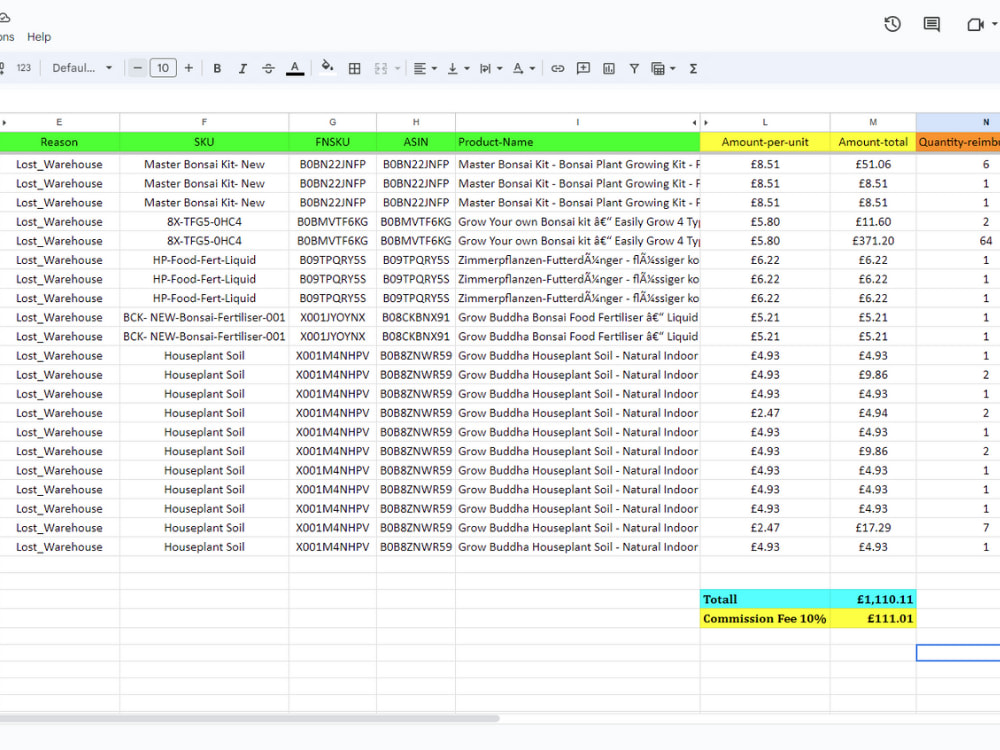Toggle italic formatting
Image resolution: width=1000 pixels, height=750 pixels.
(x=242, y=68)
